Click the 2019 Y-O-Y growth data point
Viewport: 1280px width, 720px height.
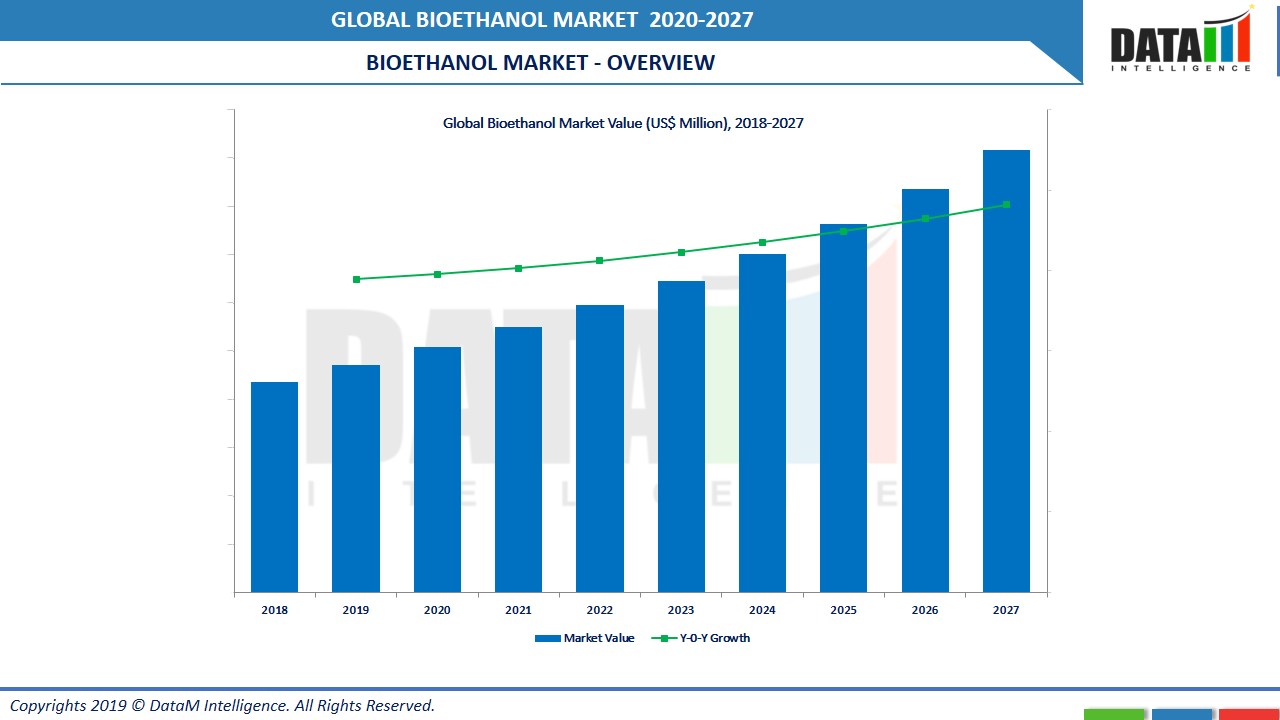[x=356, y=279]
